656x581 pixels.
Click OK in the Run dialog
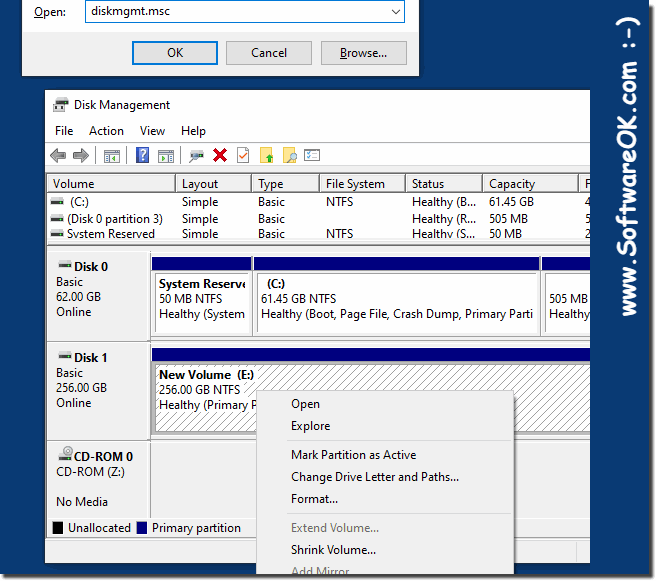point(175,53)
